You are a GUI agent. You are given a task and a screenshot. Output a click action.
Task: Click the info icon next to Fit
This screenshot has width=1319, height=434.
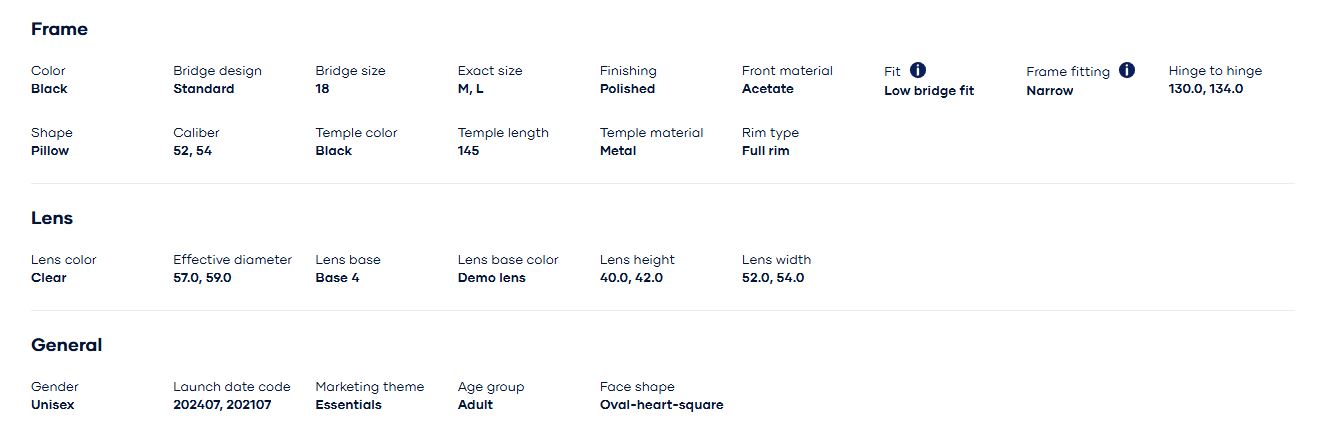(x=918, y=70)
